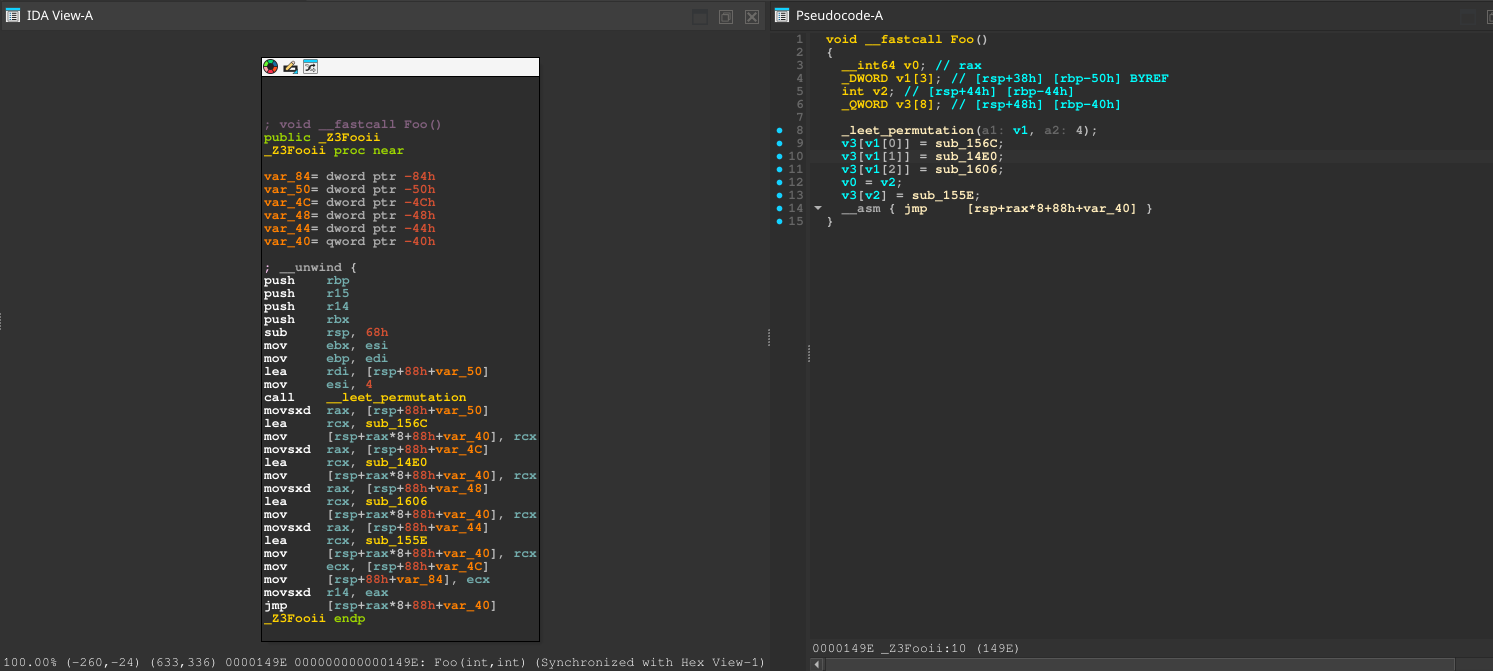Select 'push rbp' instruction

pyautogui.click(x=307, y=280)
